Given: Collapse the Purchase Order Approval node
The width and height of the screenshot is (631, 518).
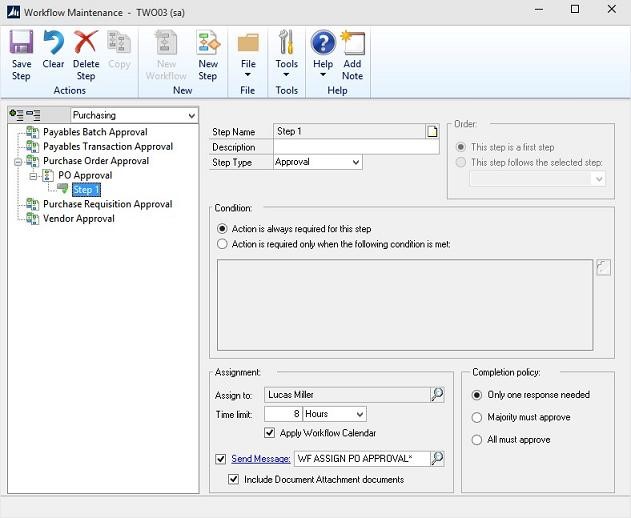Looking at the screenshot, I should (18, 162).
